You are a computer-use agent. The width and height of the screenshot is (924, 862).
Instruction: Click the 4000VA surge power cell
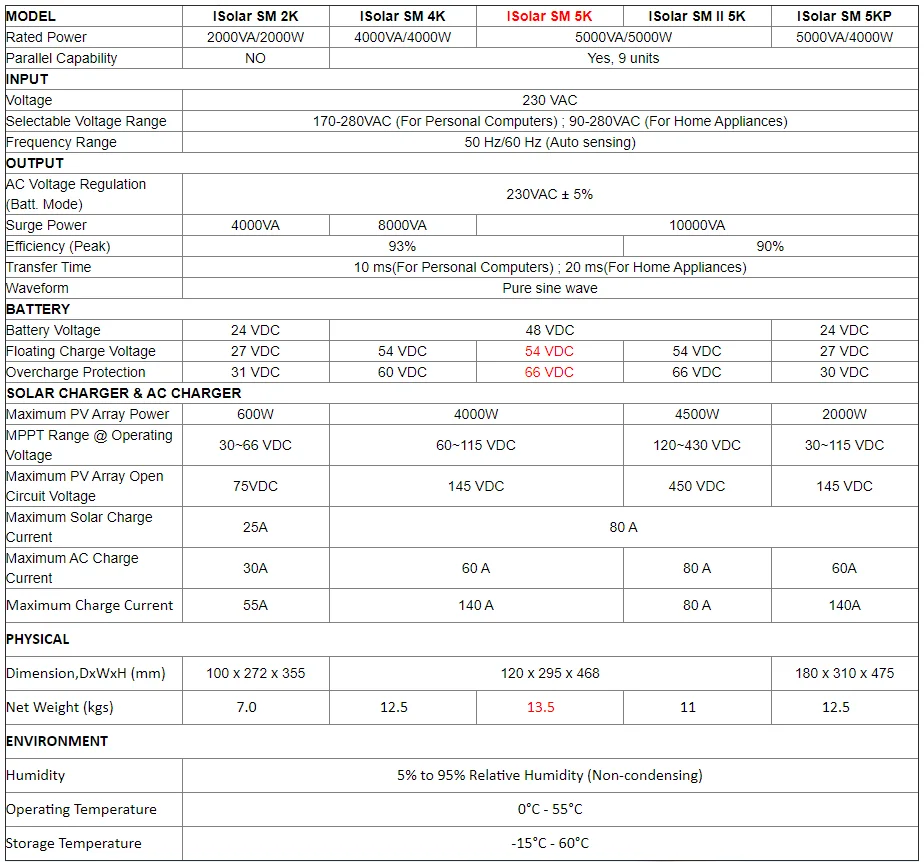click(x=255, y=226)
